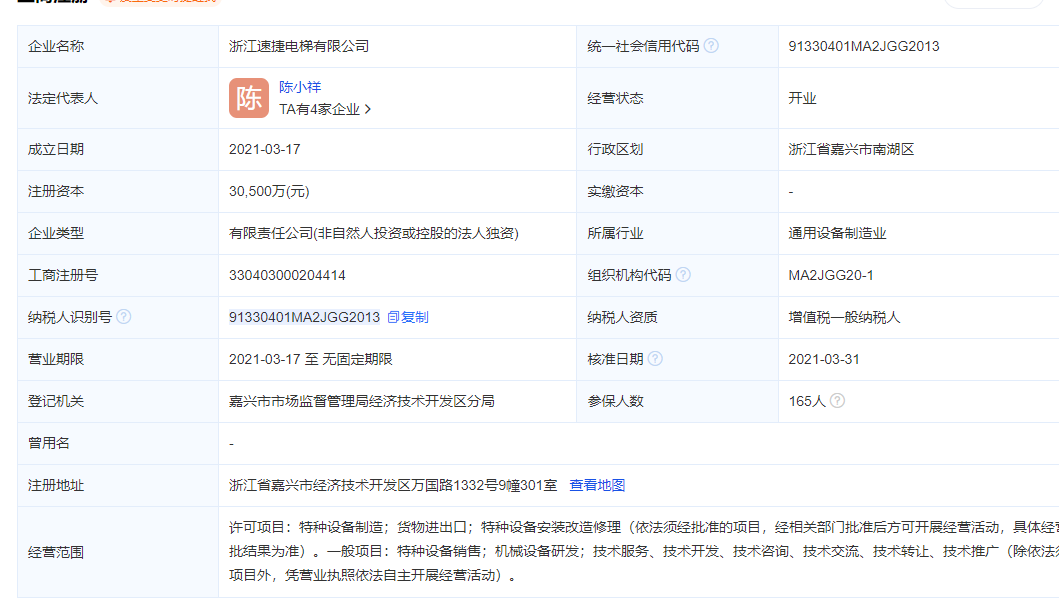Screen dimensions: 1059x600
Task: Click highlighted taxpayer ID 91330401MA2JGG2013
Action: [x=305, y=317]
